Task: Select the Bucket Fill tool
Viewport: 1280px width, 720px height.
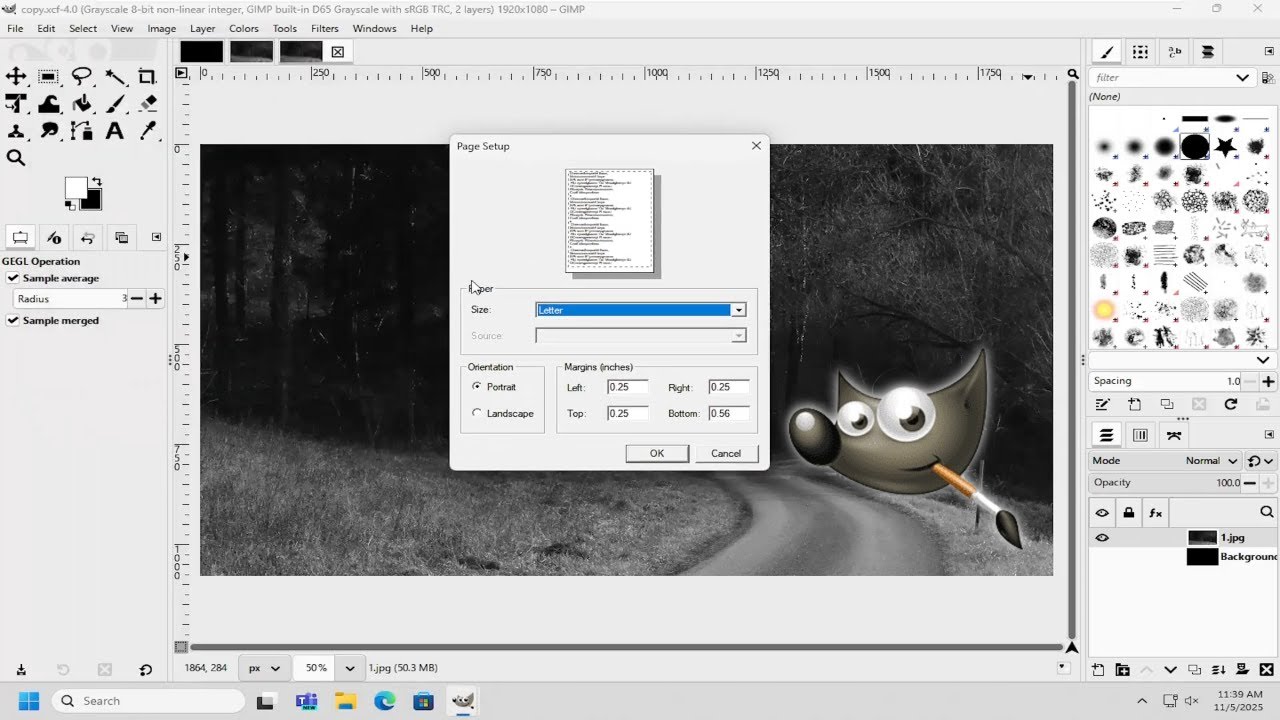Action: pyautogui.click(x=82, y=103)
